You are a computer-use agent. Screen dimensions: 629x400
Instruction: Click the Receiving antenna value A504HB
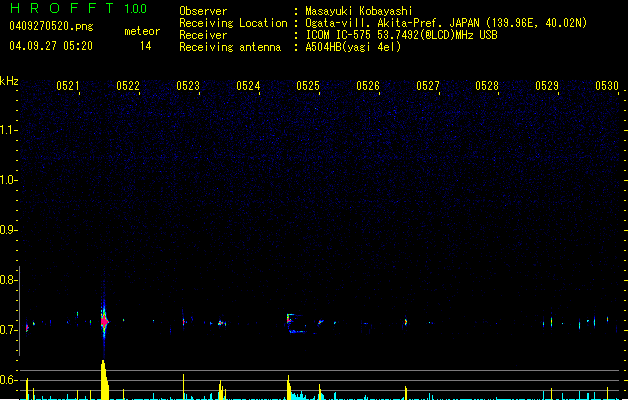[325, 47]
